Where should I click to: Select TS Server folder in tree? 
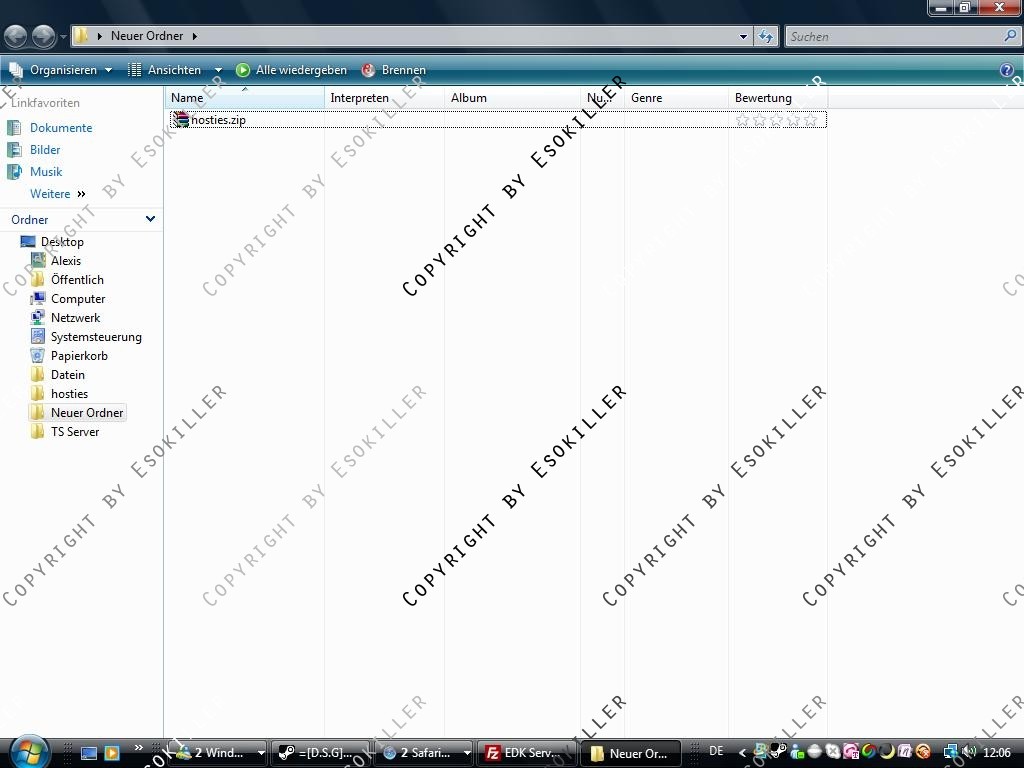tap(75, 432)
